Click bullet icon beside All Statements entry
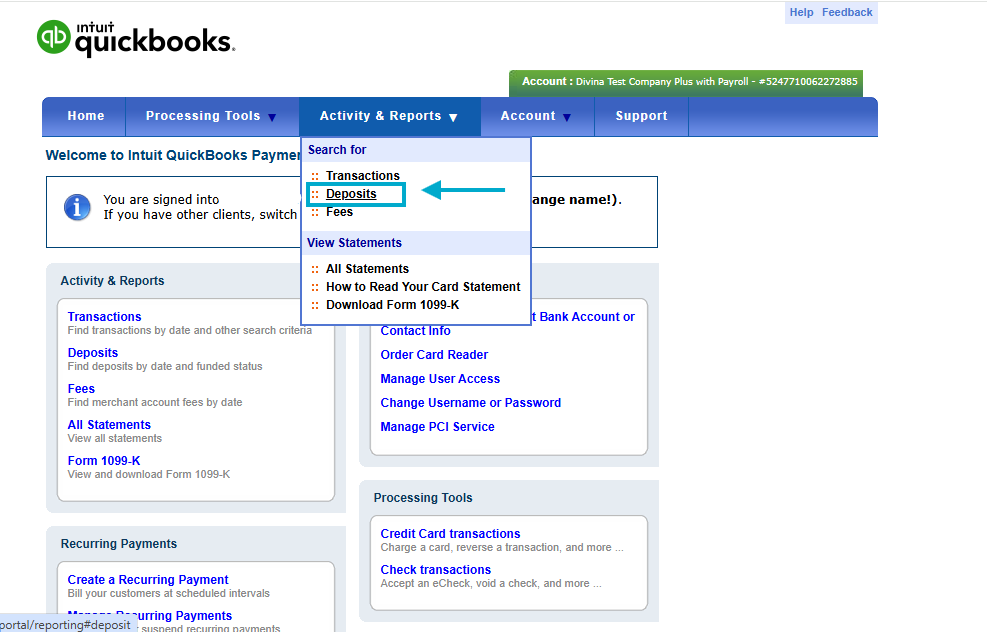The width and height of the screenshot is (987, 632). pos(315,269)
